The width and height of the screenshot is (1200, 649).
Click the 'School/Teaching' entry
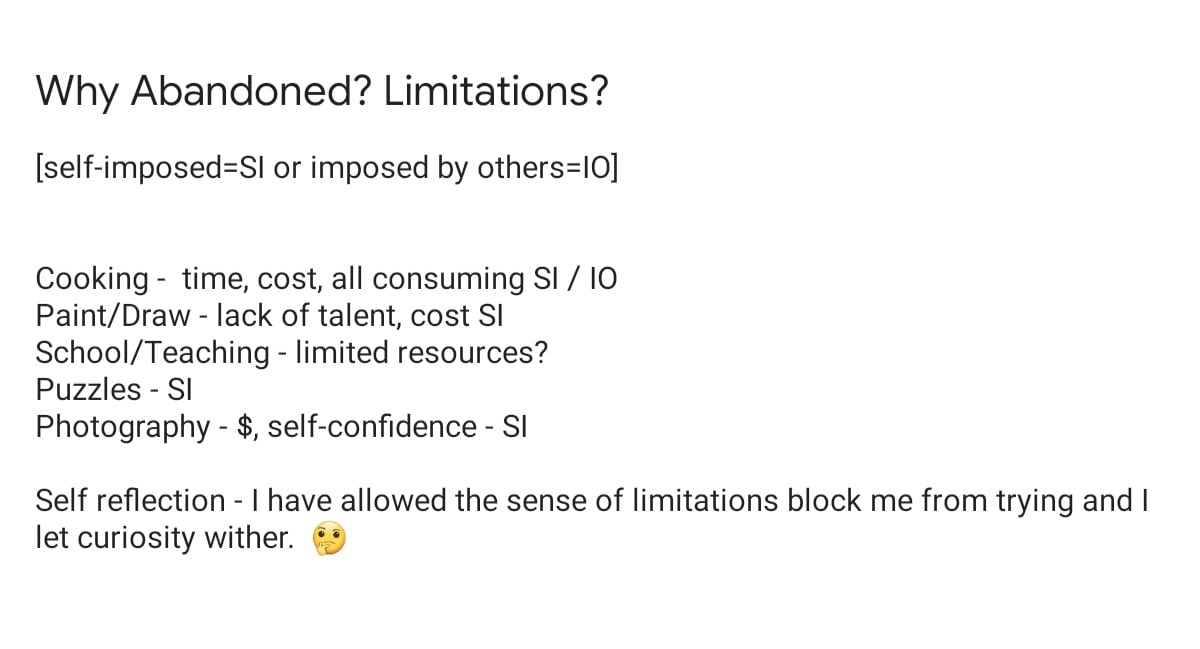point(153,353)
